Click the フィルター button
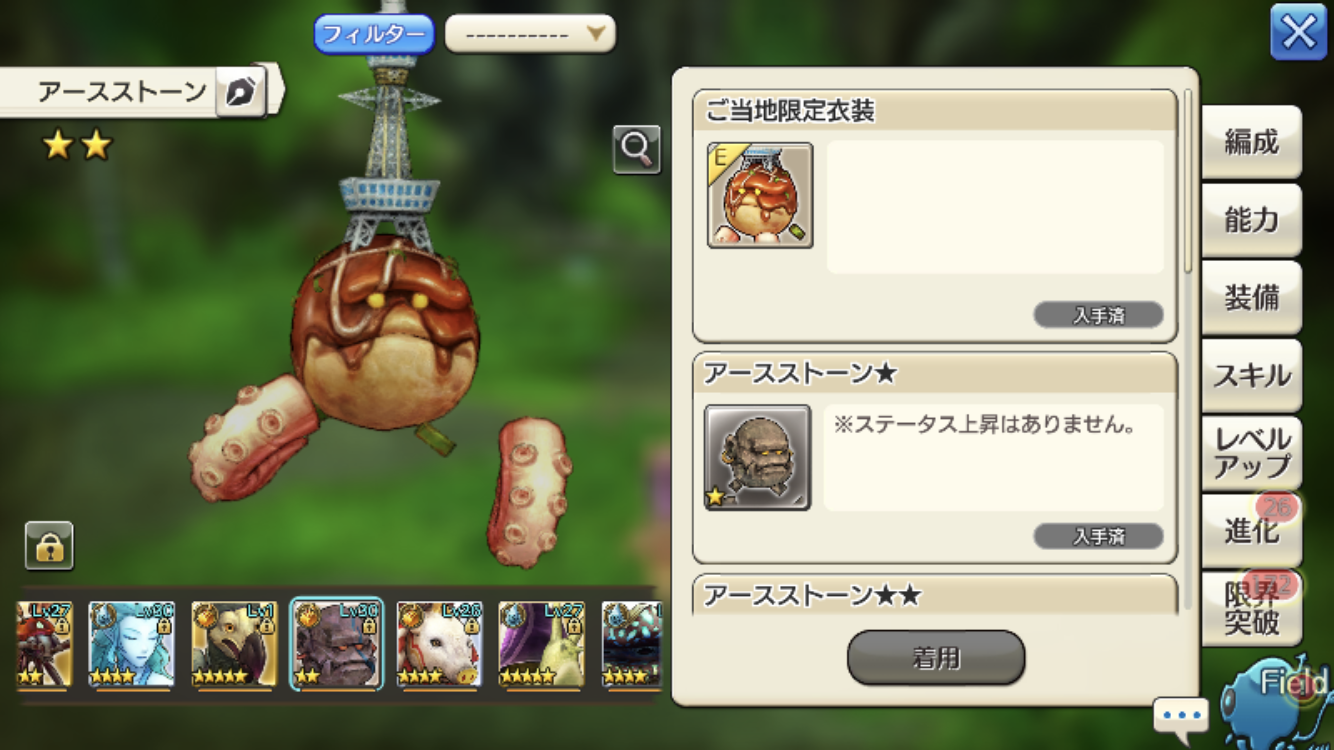Viewport: 1334px width, 750px height. coord(374,35)
